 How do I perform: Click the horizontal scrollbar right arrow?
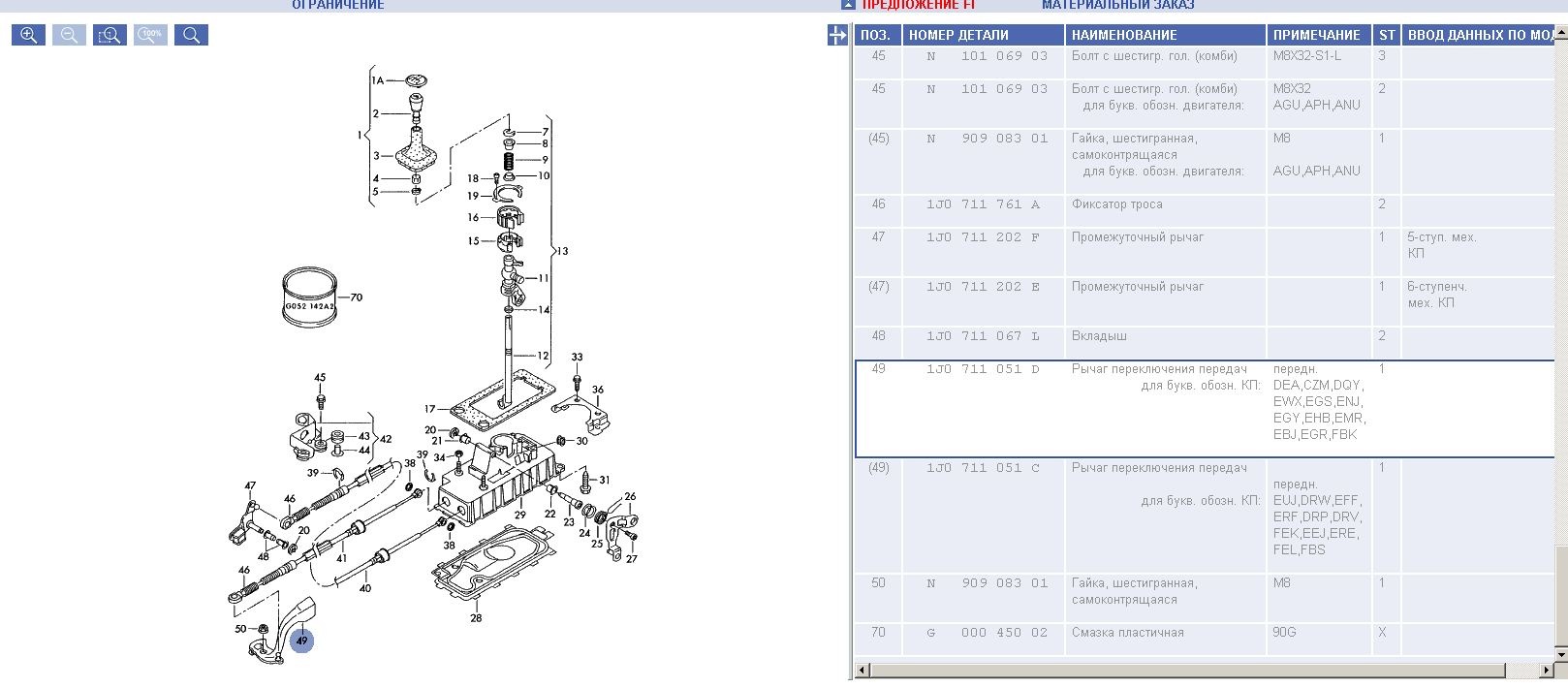coord(1546,670)
